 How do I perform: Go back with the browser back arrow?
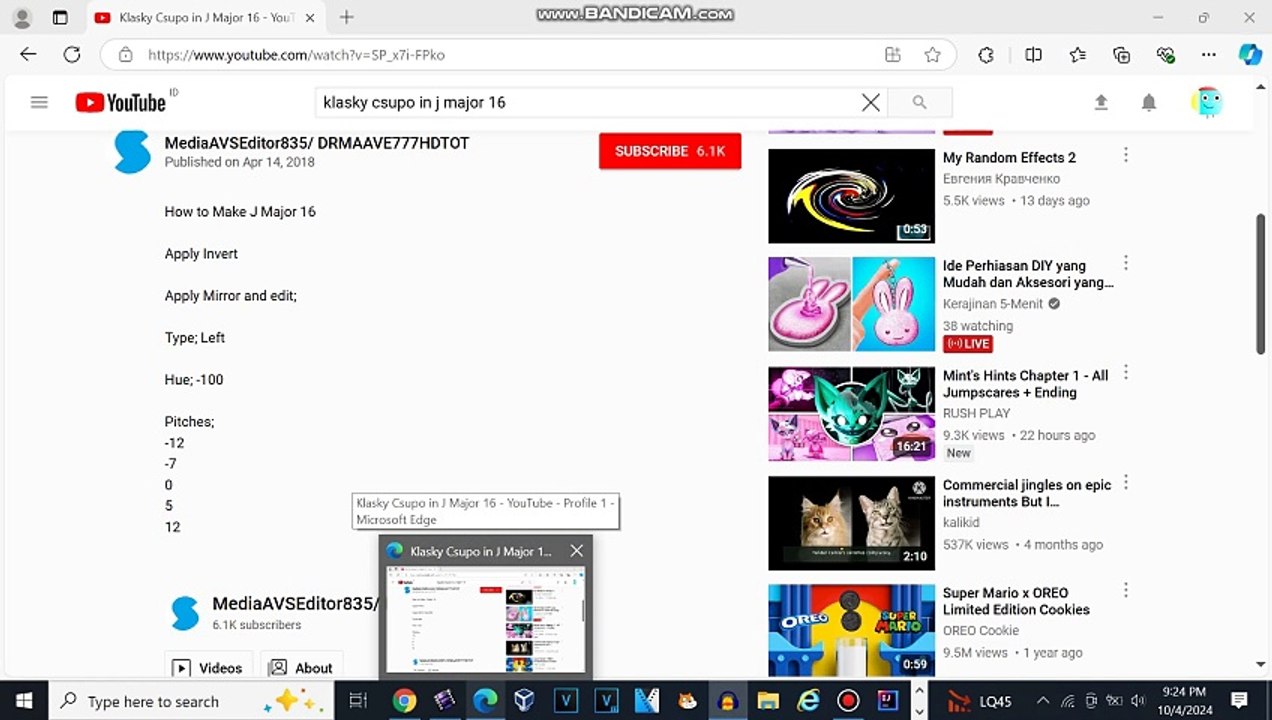point(28,55)
